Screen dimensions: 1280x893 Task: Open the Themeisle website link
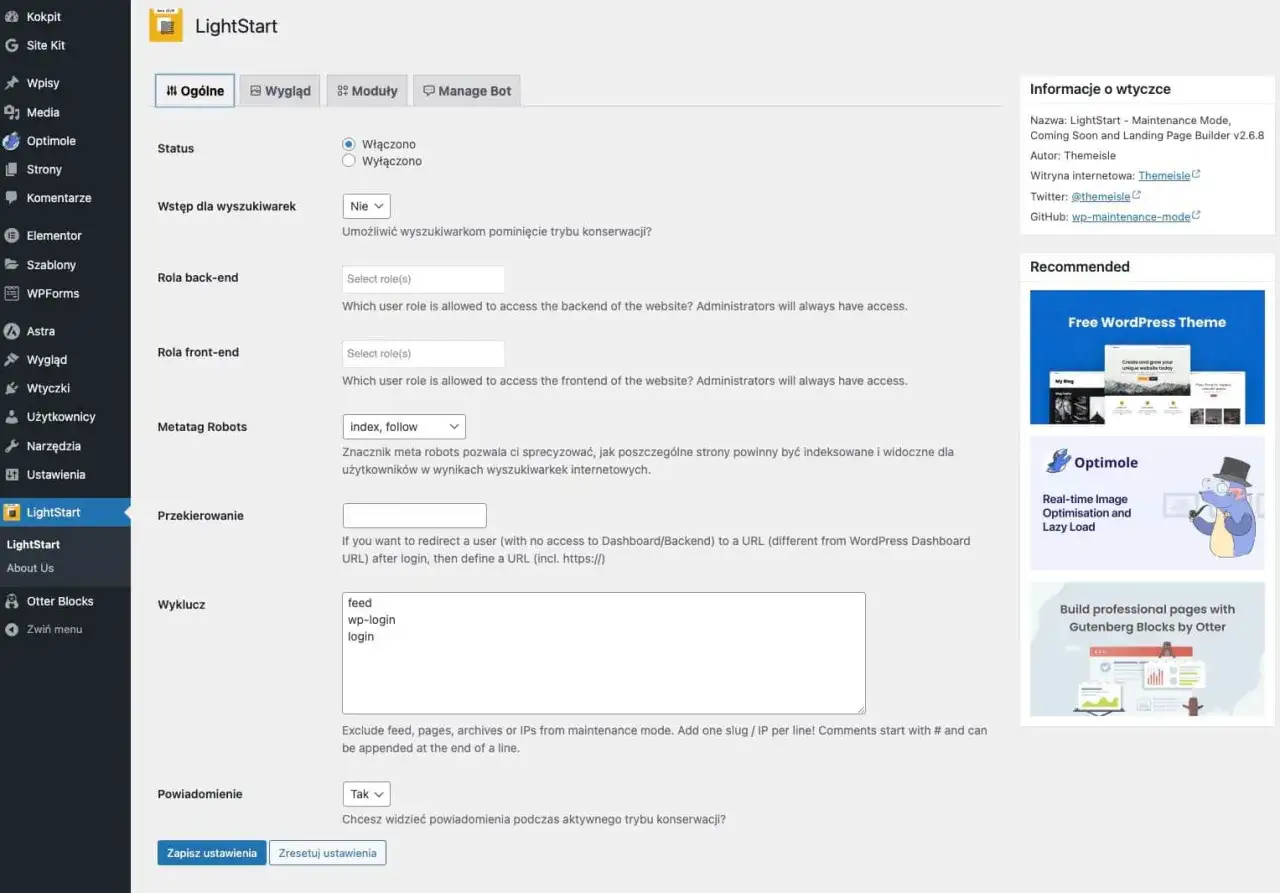tap(1164, 176)
